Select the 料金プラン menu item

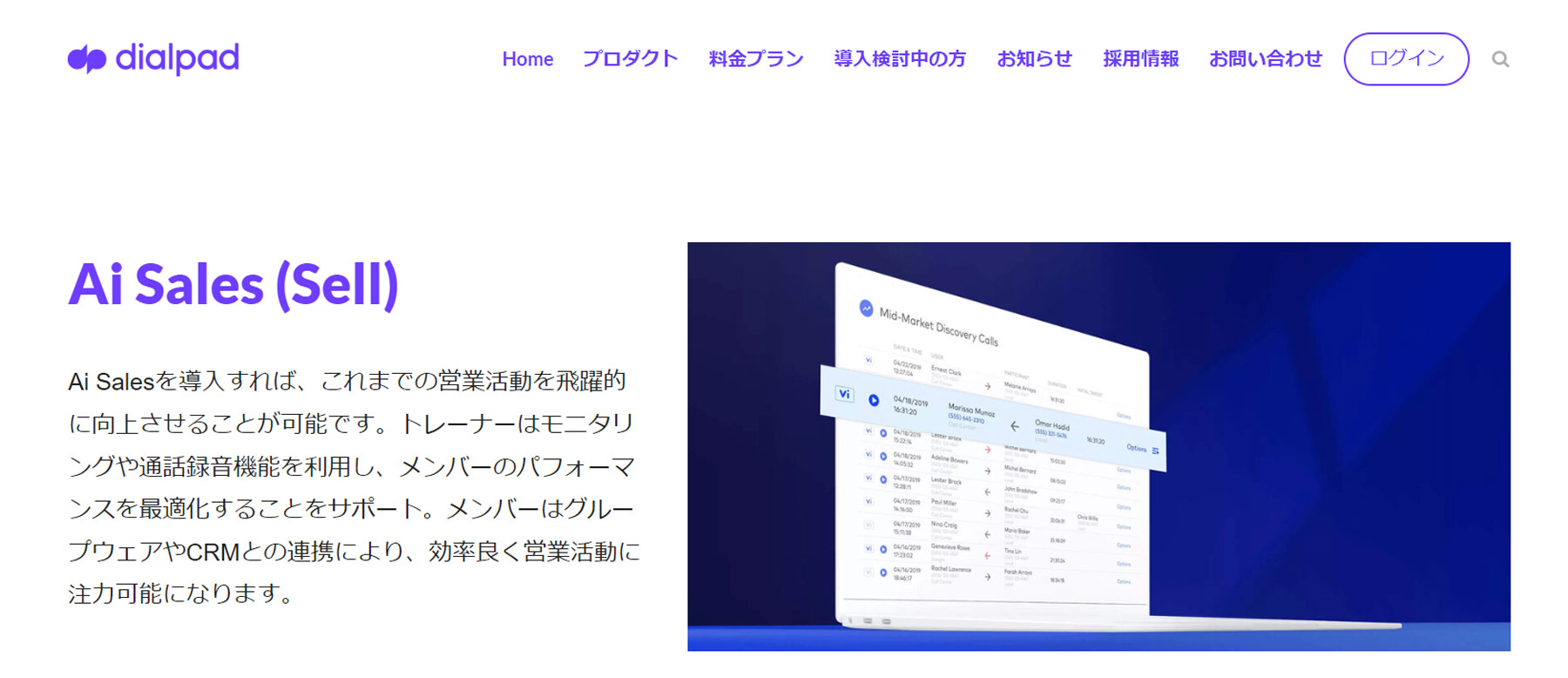[756, 59]
